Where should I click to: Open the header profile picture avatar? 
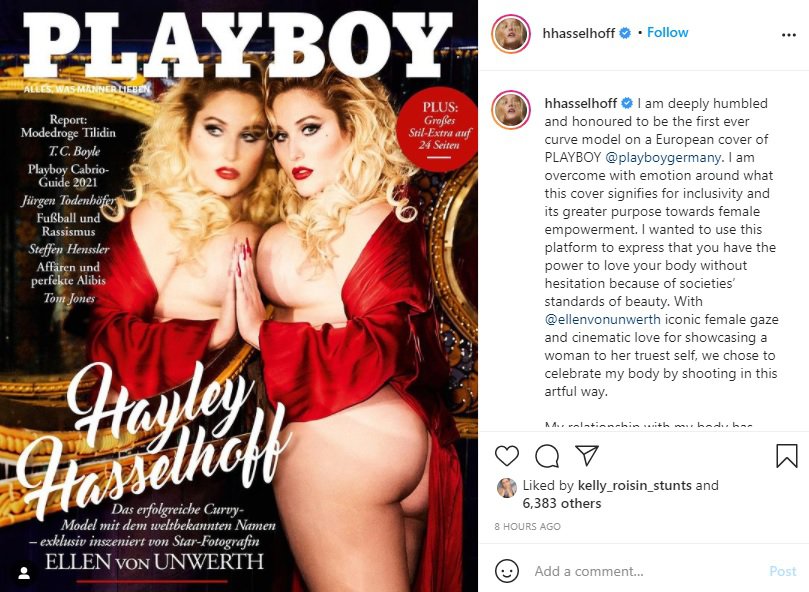[511, 34]
